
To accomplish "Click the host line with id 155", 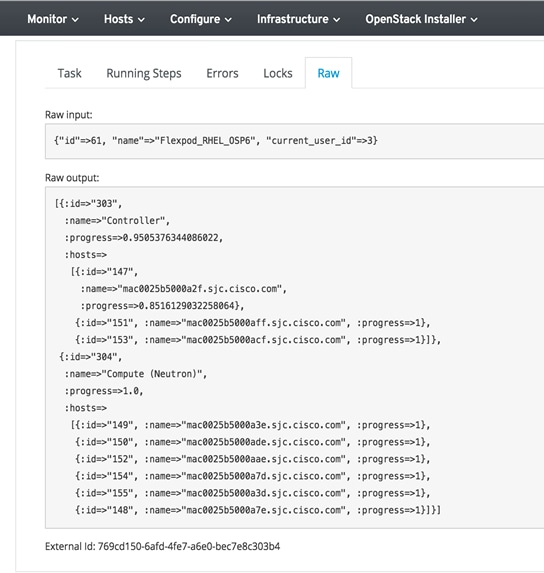I will pos(253,493).
